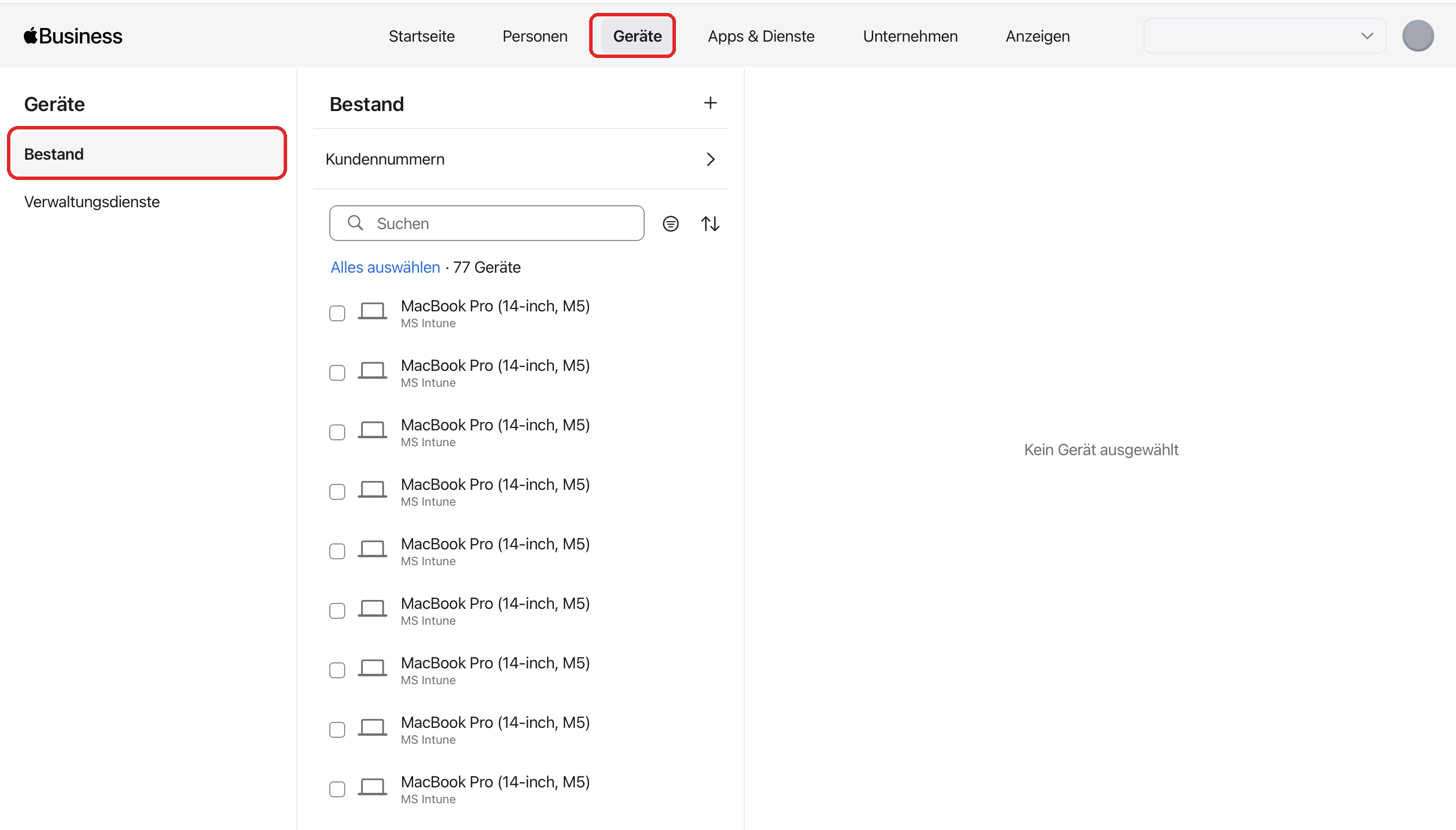1456x830 pixels.
Task: Open Anzeigen tab
Action: pyautogui.click(x=1037, y=36)
